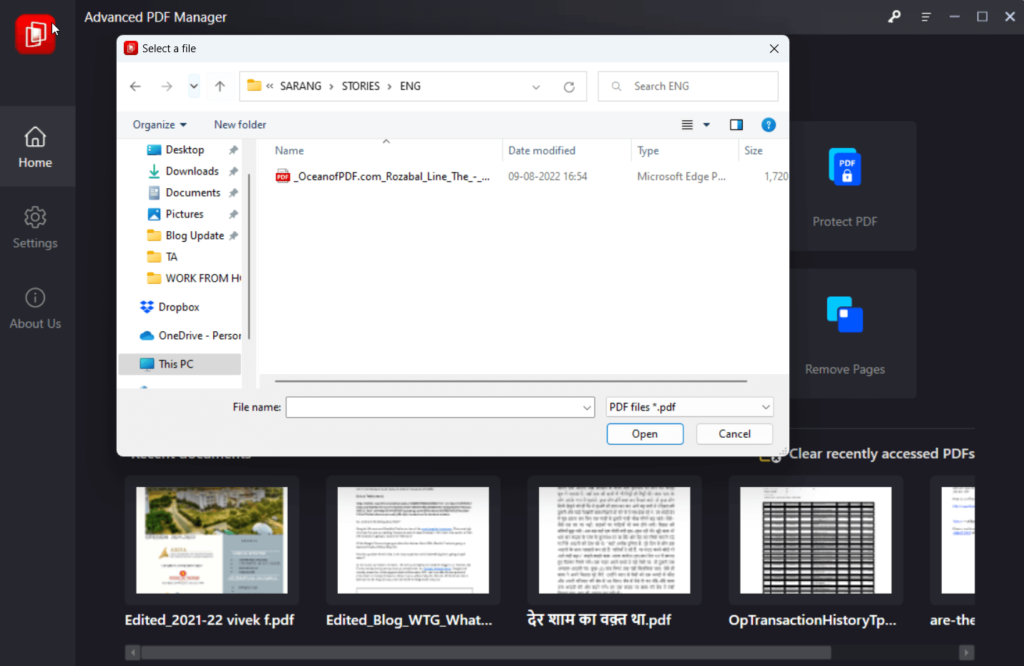Change the view layout icon
The width and height of the screenshot is (1024, 666).
687,125
